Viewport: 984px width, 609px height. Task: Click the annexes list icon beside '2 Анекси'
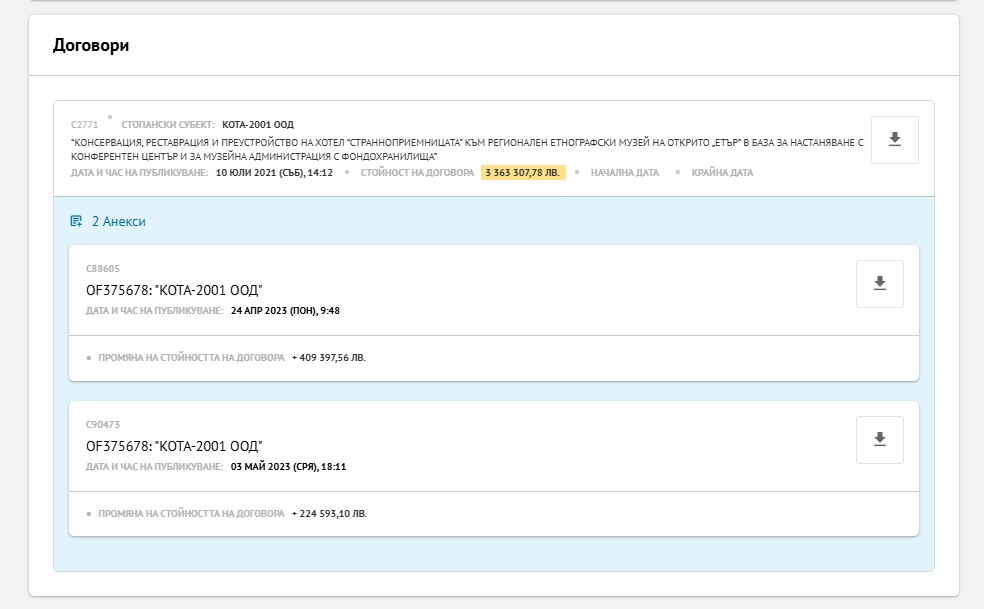pyautogui.click(x=76, y=221)
